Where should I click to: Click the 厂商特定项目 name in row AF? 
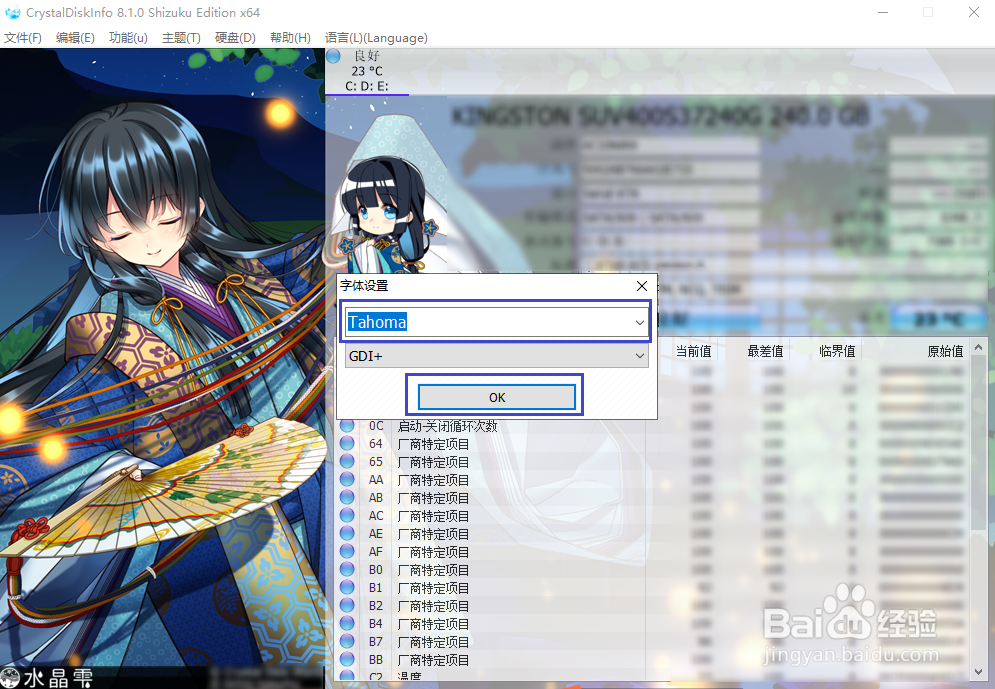pos(433,552)
